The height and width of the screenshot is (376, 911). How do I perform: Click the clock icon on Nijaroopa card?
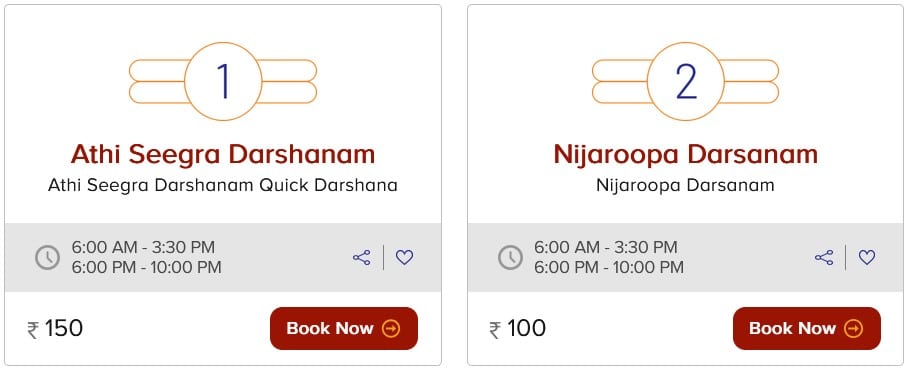click(x=510, y=257)
